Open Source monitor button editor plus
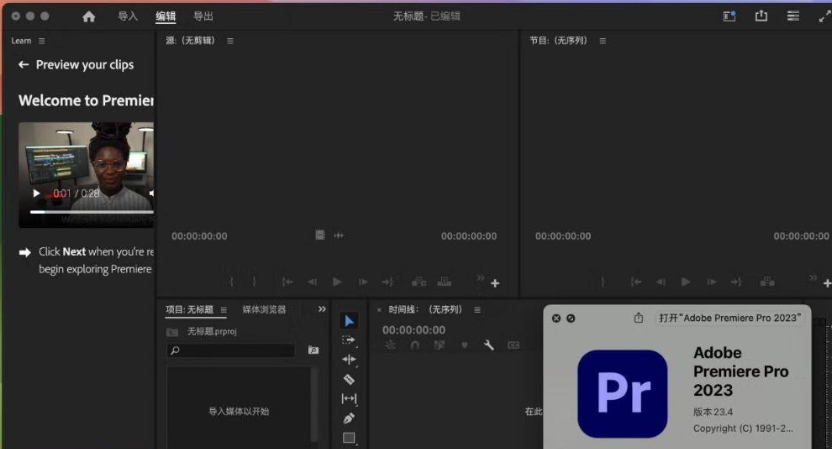Image resolution: width=832 pixels, height=449 pixels. click(495, 283)
